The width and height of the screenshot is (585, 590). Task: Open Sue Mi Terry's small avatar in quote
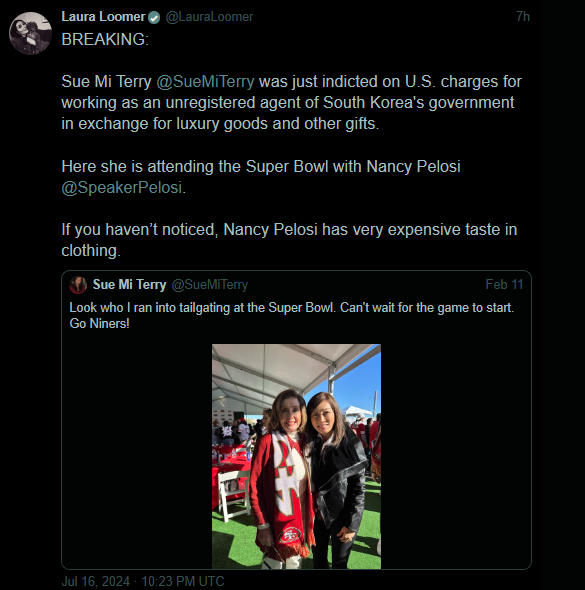[78, 285]
